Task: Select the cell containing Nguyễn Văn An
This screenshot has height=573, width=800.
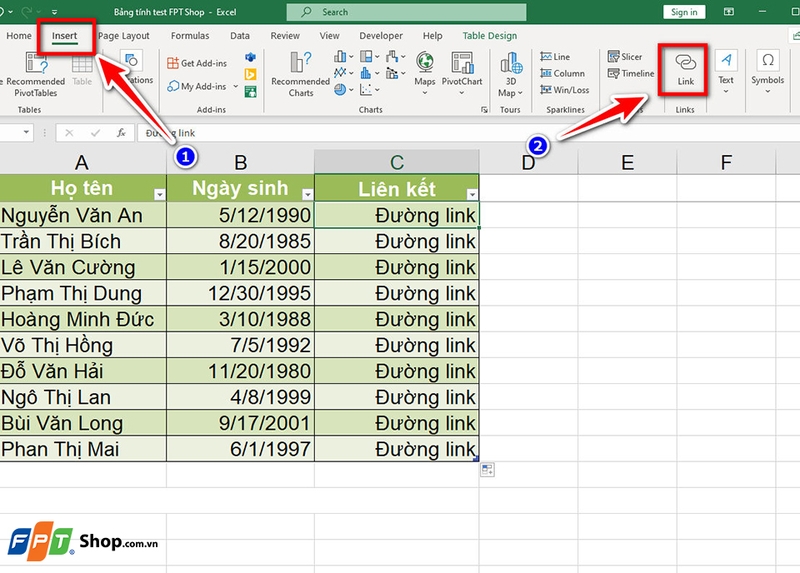Action: coord(83,215)
